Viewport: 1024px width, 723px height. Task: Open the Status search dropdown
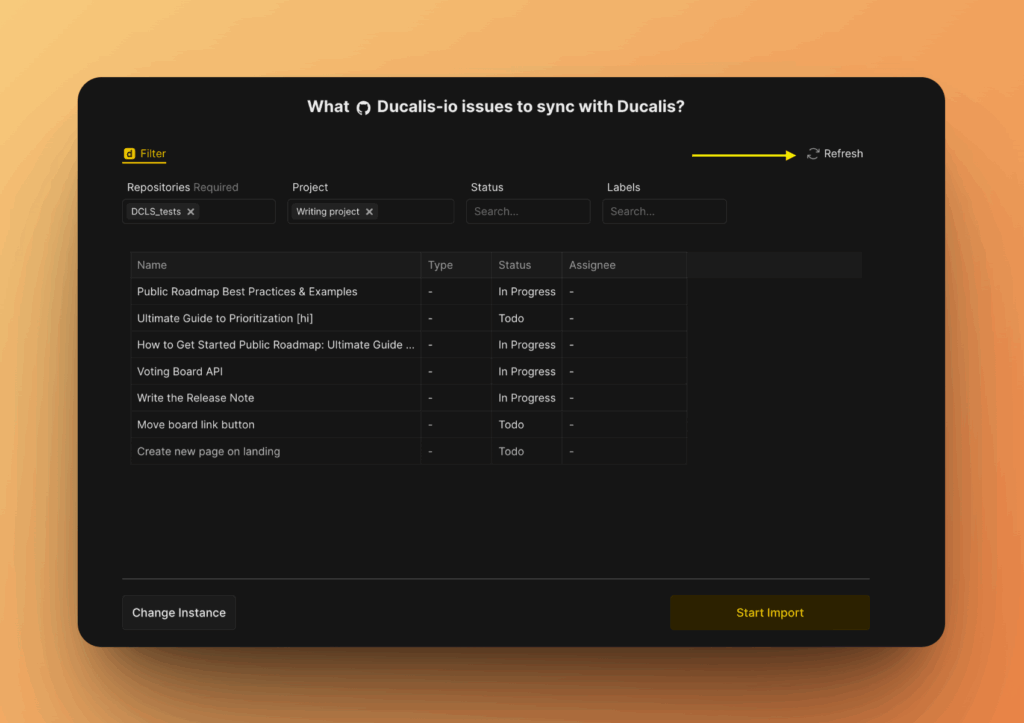528,211
